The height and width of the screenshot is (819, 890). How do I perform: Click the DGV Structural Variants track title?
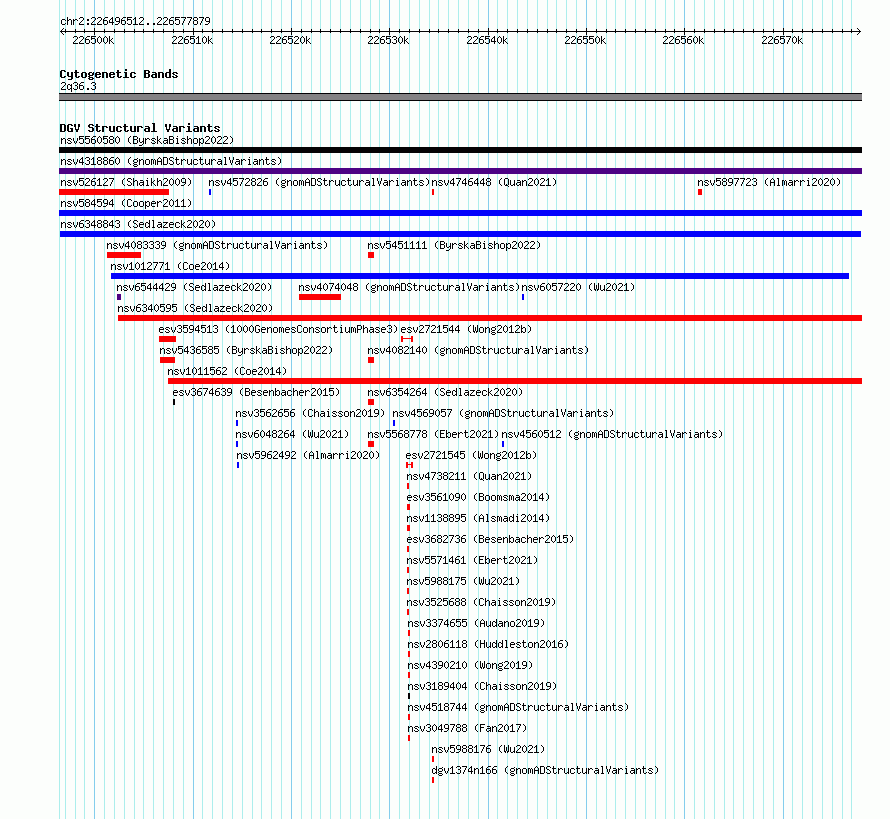click(x=140, y=128)
